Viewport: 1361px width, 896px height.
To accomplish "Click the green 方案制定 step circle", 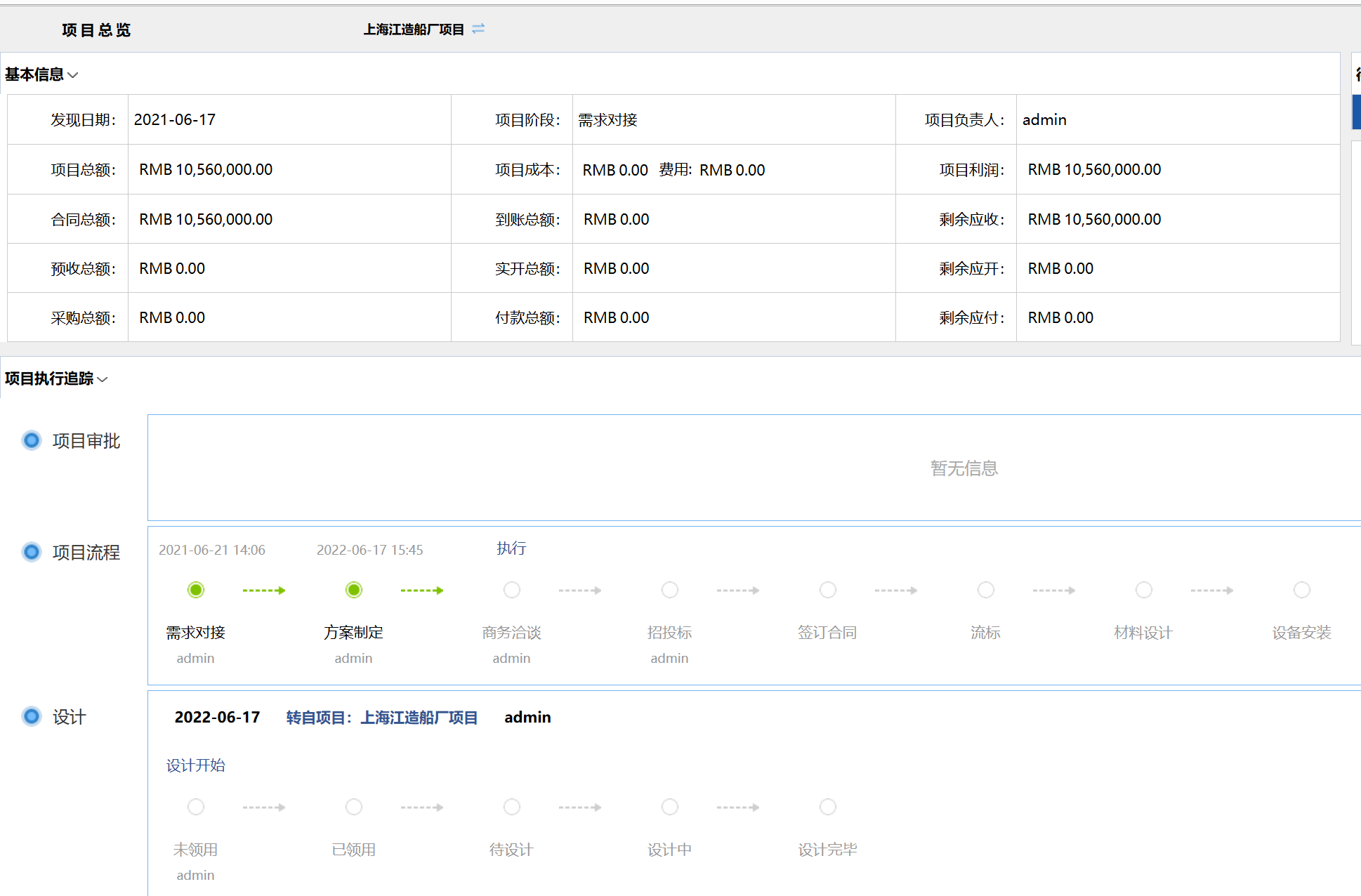I will point(354,590).
